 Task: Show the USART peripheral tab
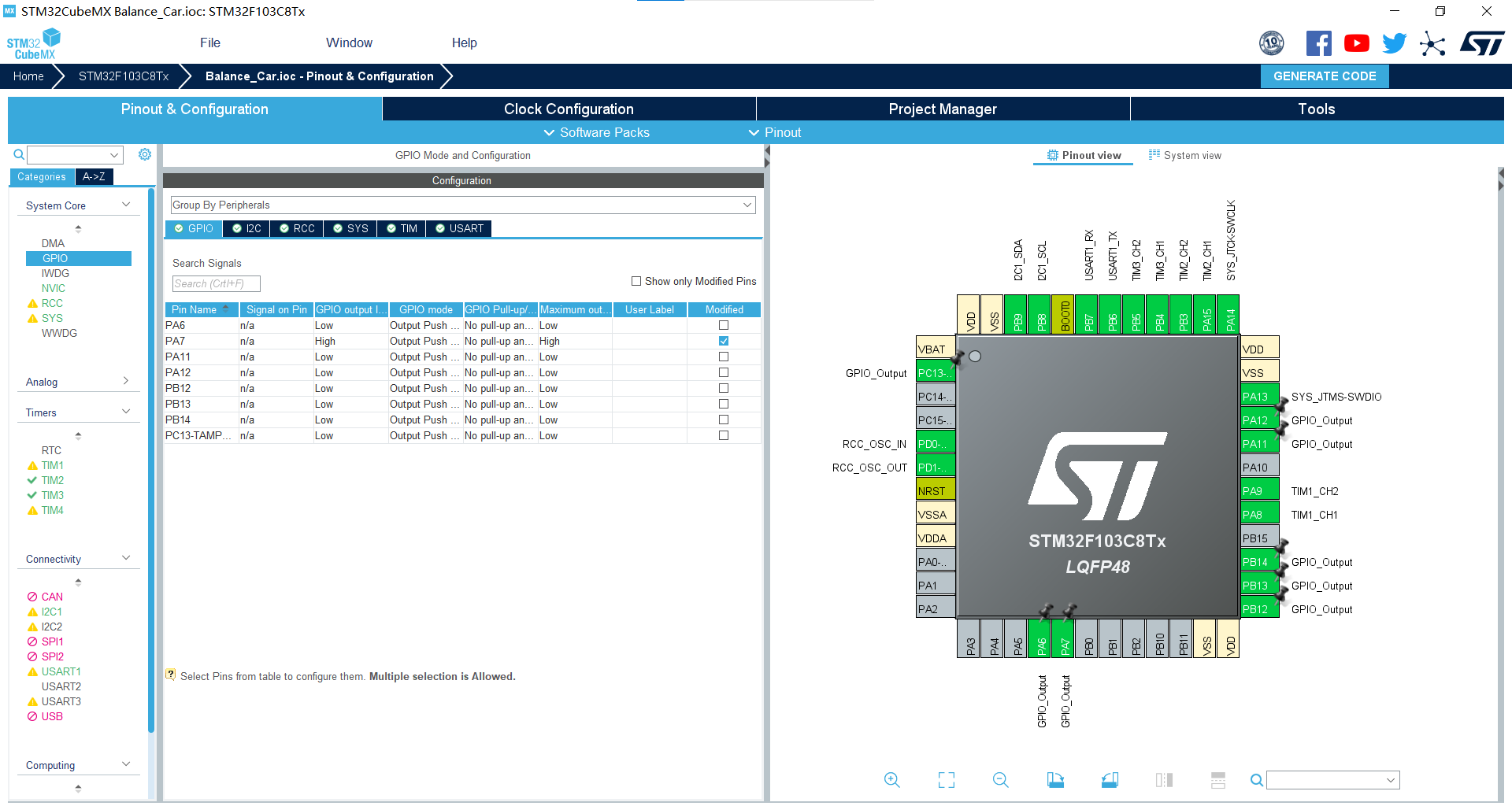pos(460,228)
